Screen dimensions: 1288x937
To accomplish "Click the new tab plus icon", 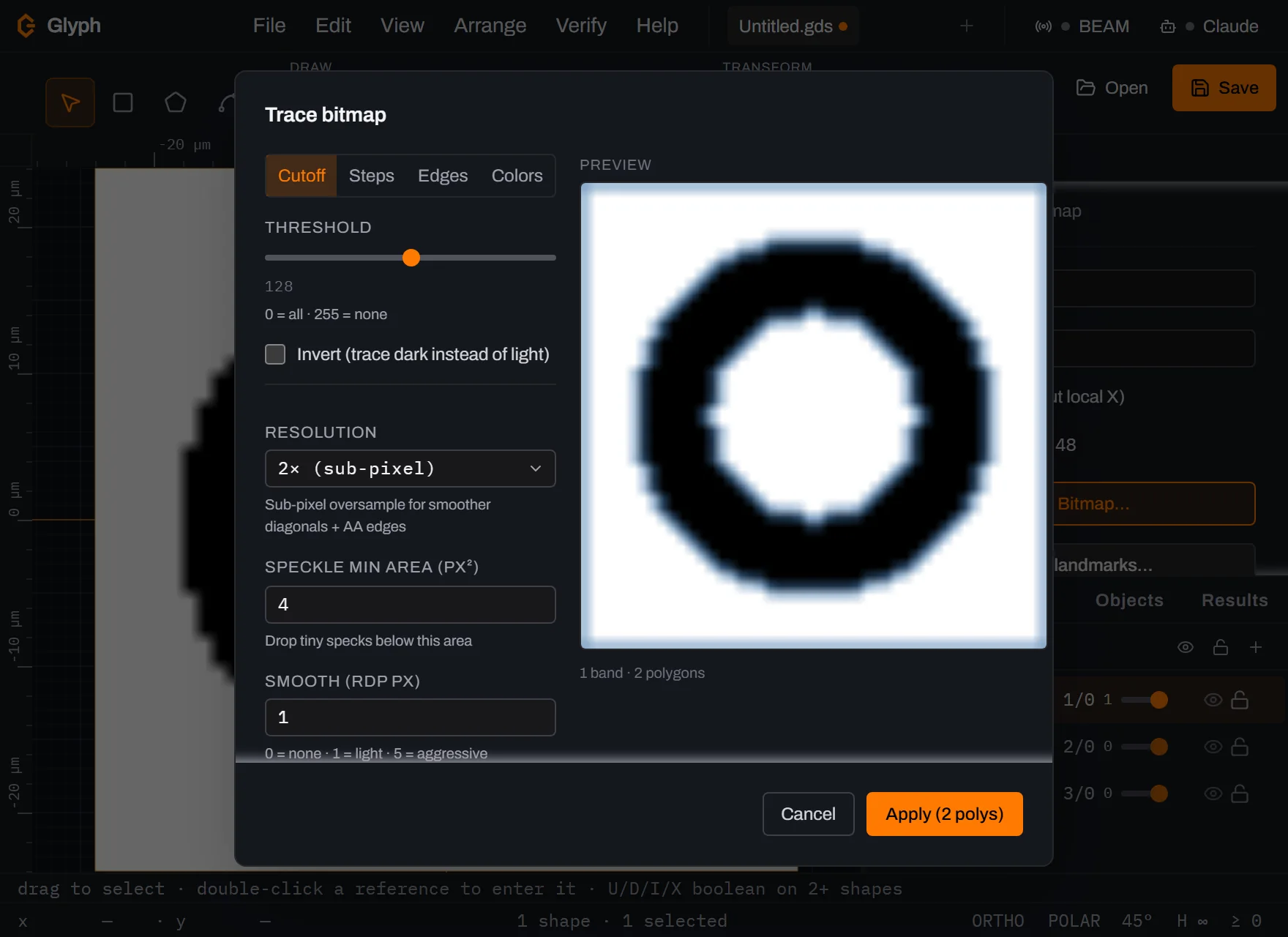I will (x=967, y=26).
